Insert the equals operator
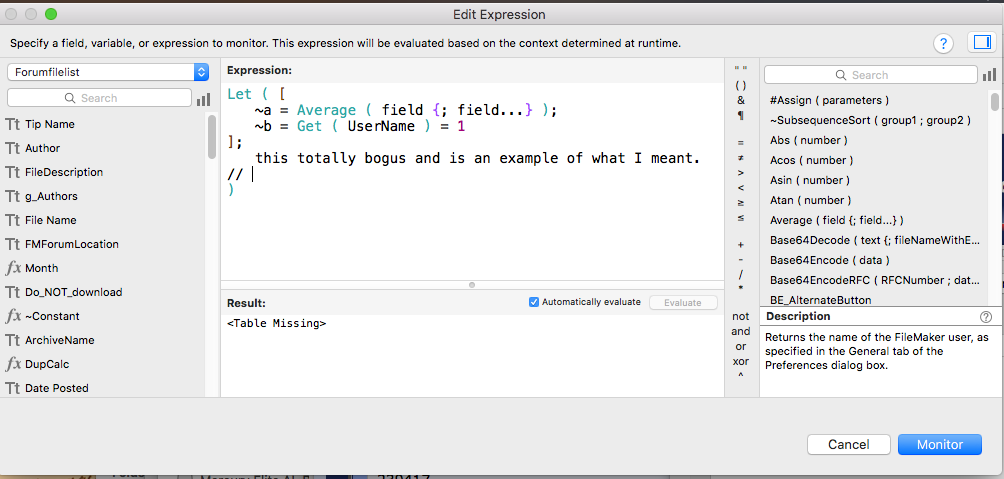1004x479 pixels. point(741,142)
